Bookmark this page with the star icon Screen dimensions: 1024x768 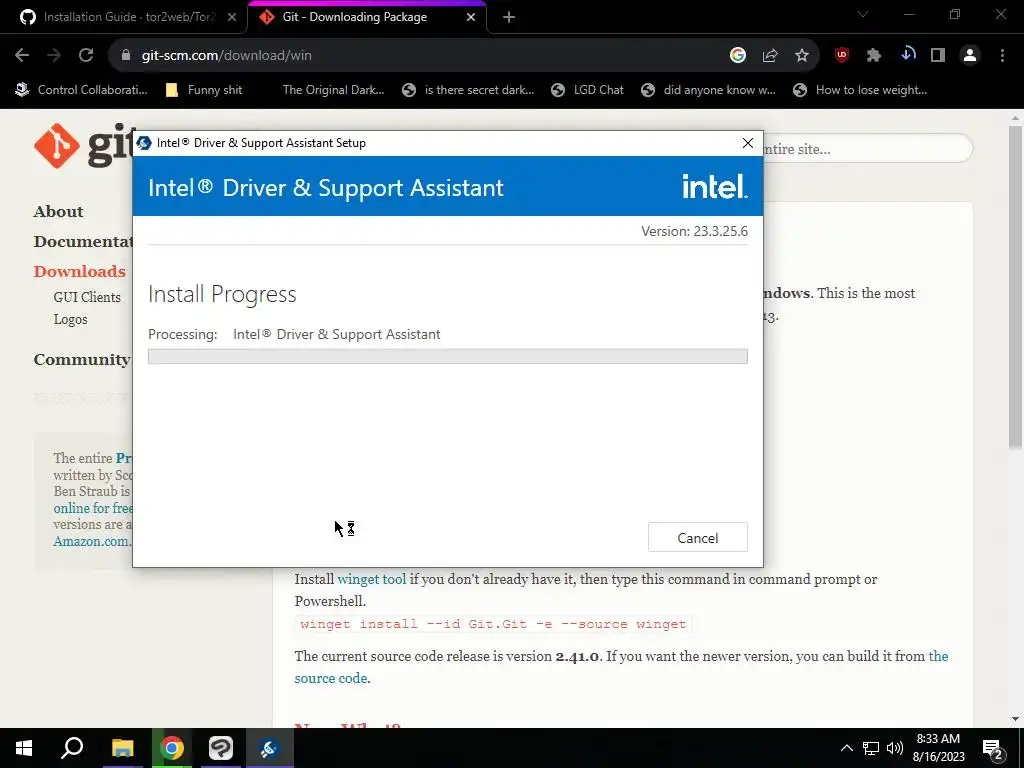pos(802,56)
